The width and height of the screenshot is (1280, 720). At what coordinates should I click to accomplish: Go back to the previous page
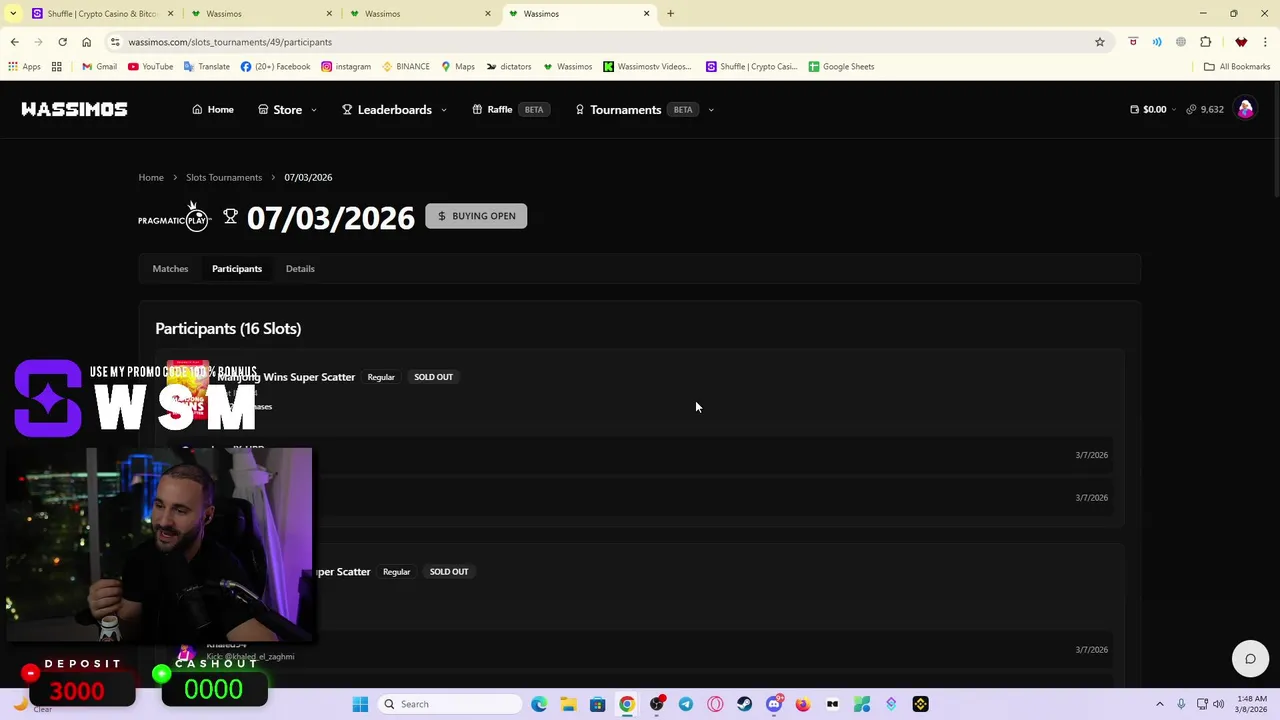click(x=14, y=42)
